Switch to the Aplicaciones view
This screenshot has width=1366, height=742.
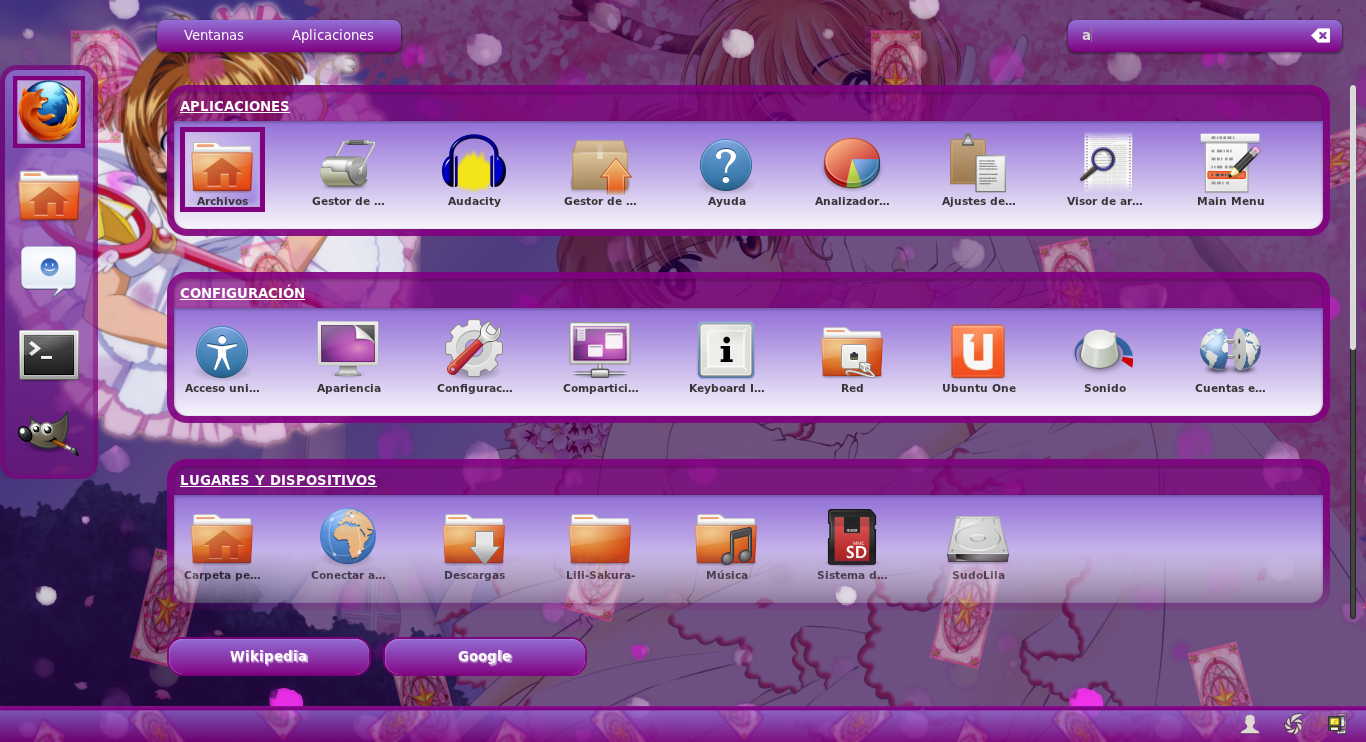click(333, 35)
